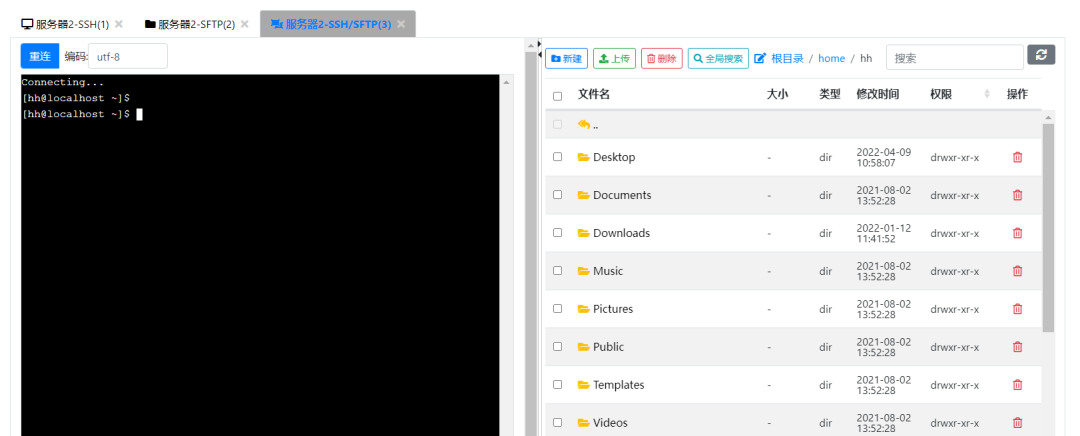Open the Music folder name
Screen dimensions: 1080x436
coord(608,271)
